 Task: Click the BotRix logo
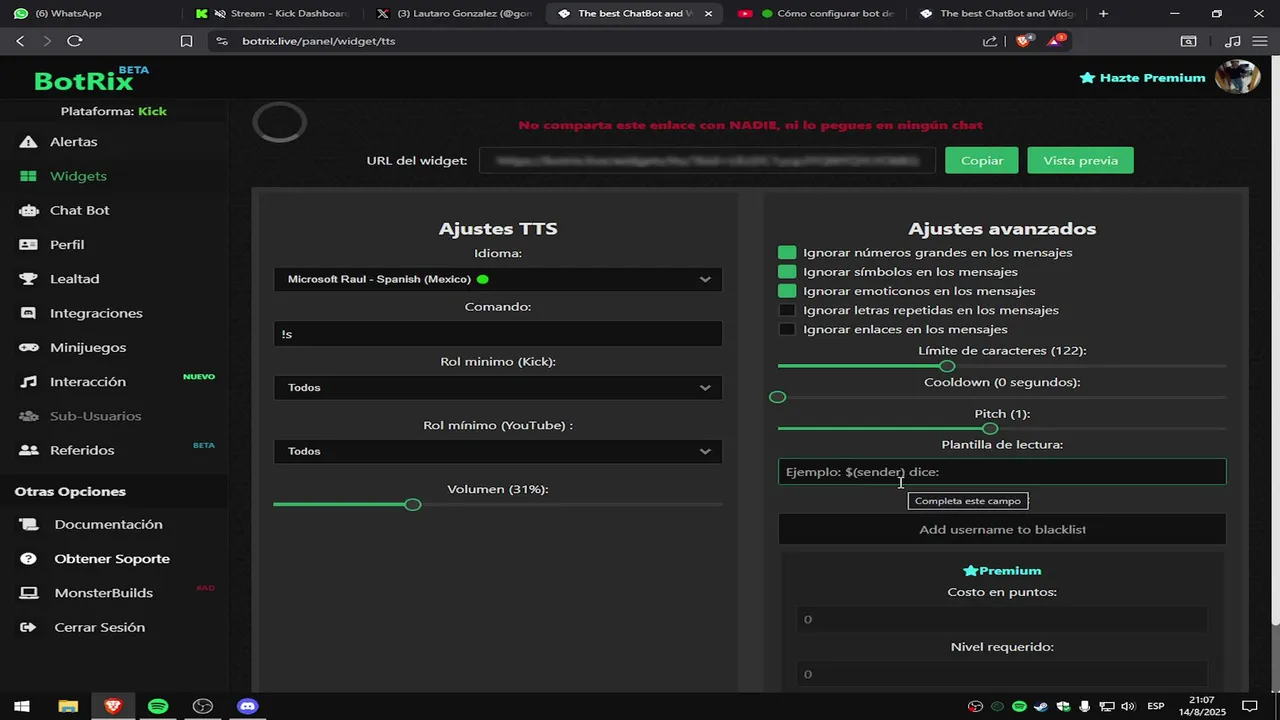click(x=91, y=79)
